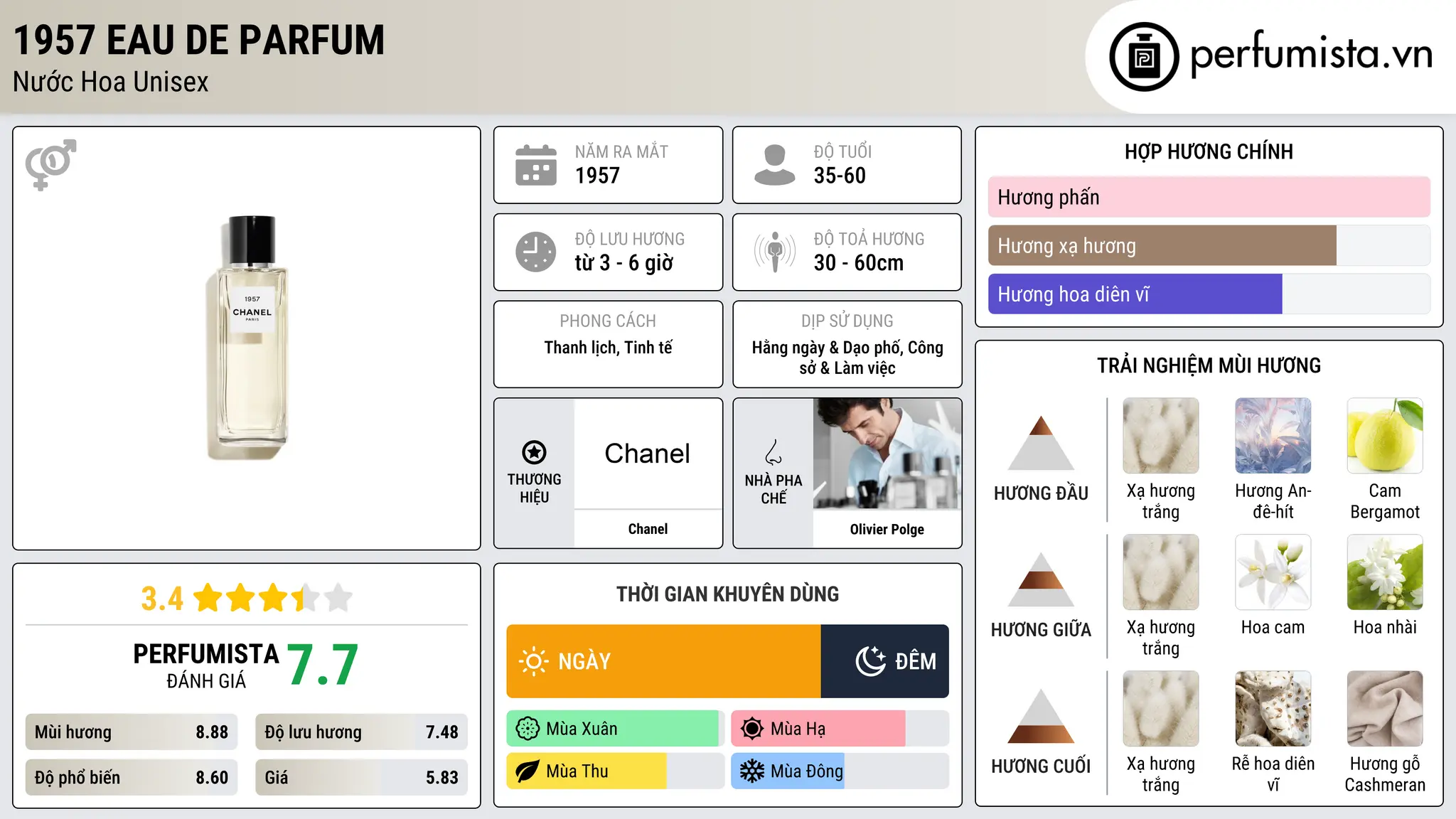Click the Hương An-đê-hít note image
This screenshot has height=819, width=1456.
pyautogui.click(x=1273, y=436)
